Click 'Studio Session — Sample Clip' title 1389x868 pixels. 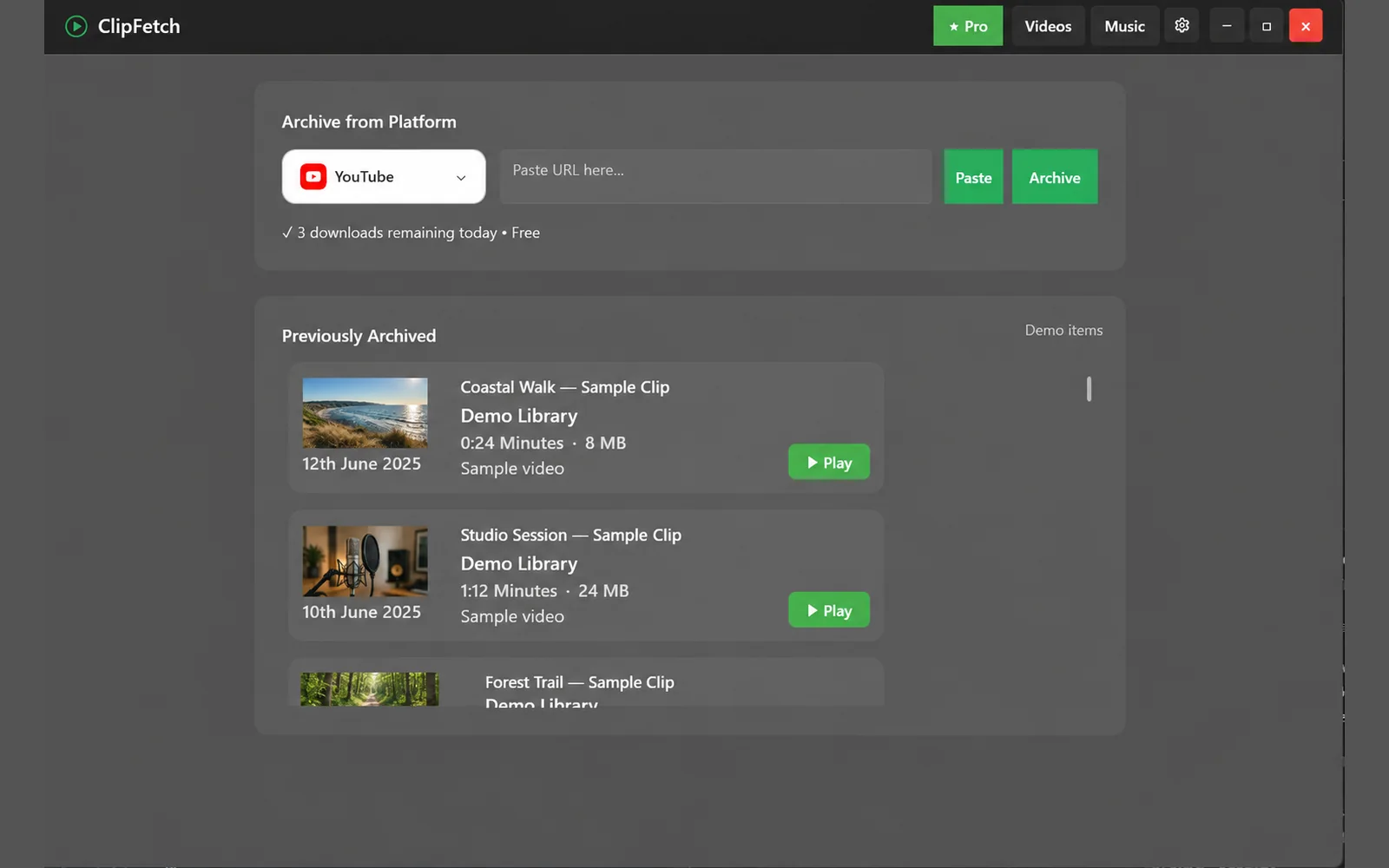point(570,535)
